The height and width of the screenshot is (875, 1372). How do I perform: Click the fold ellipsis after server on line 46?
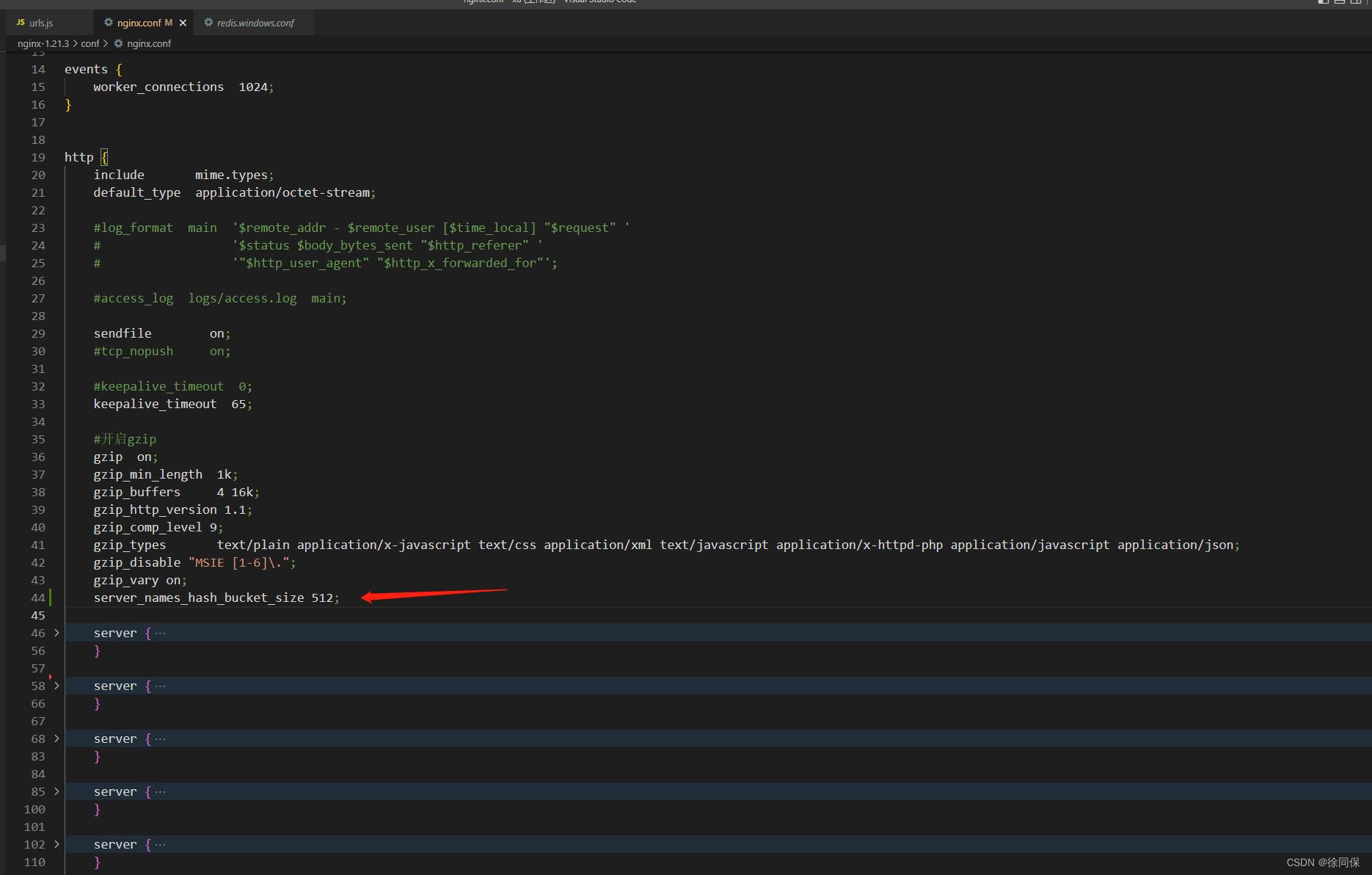160,633
